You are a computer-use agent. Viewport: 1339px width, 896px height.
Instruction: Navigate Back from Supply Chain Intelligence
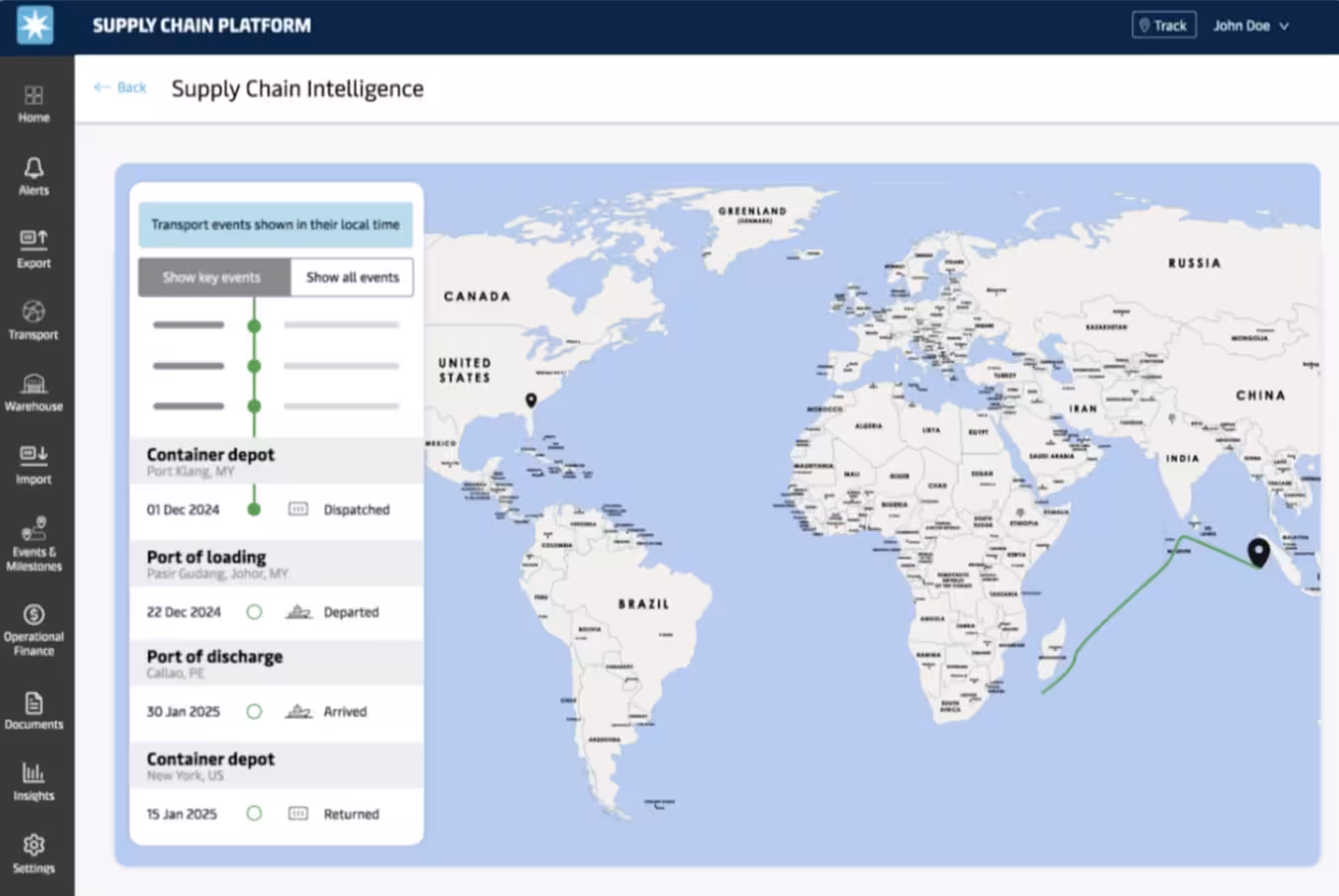[118, 88]
